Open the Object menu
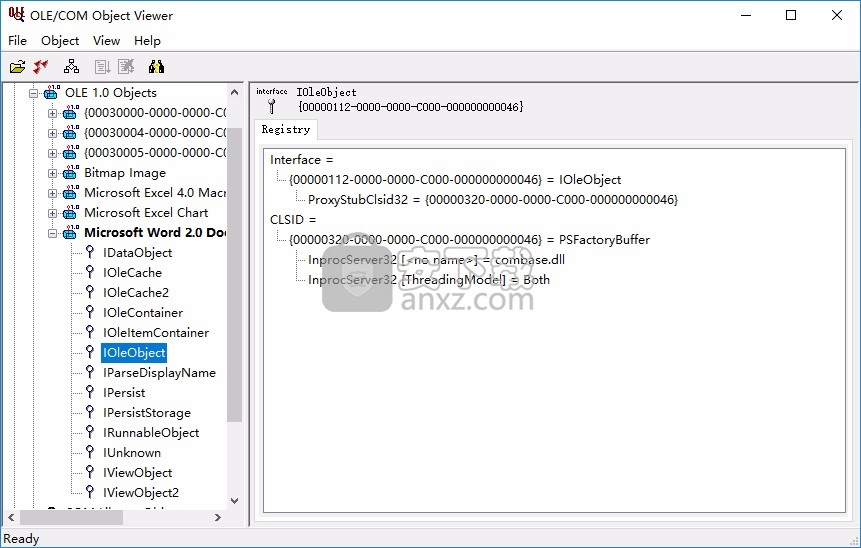 pyautogui.click(x=60, y=41)
